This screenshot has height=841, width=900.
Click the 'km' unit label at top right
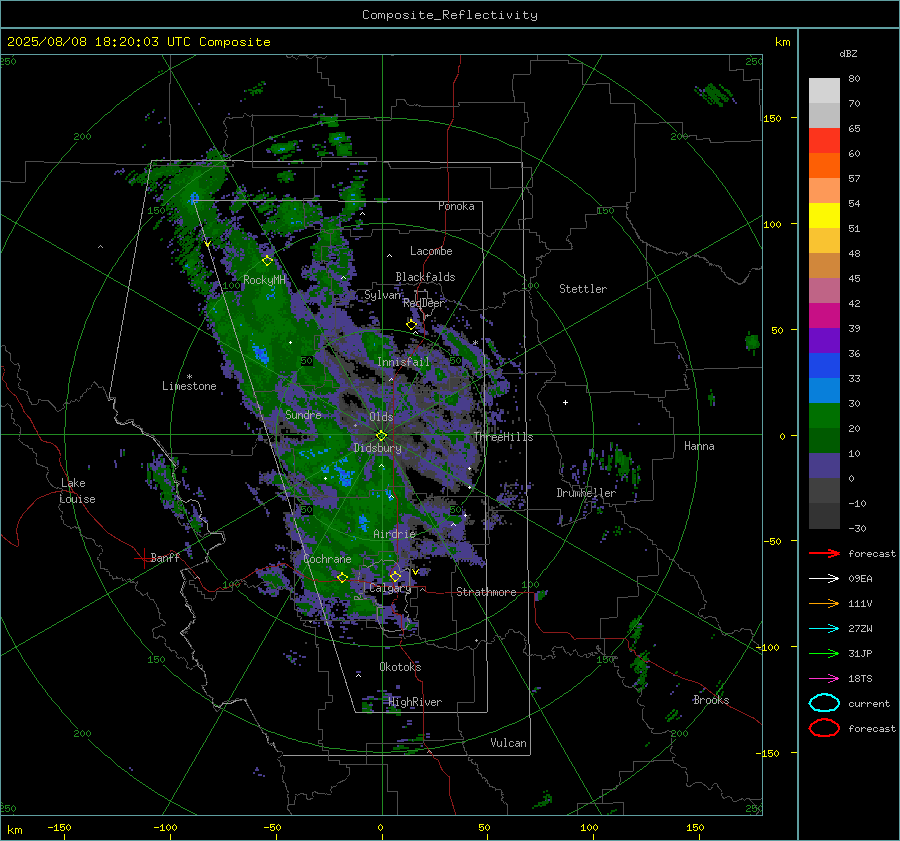point(782,42)
